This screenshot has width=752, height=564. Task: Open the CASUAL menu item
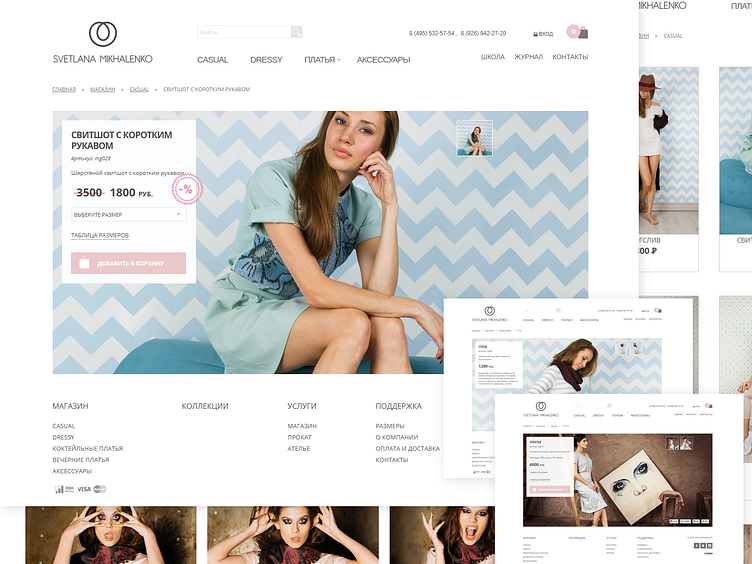(x=212, y=60)
